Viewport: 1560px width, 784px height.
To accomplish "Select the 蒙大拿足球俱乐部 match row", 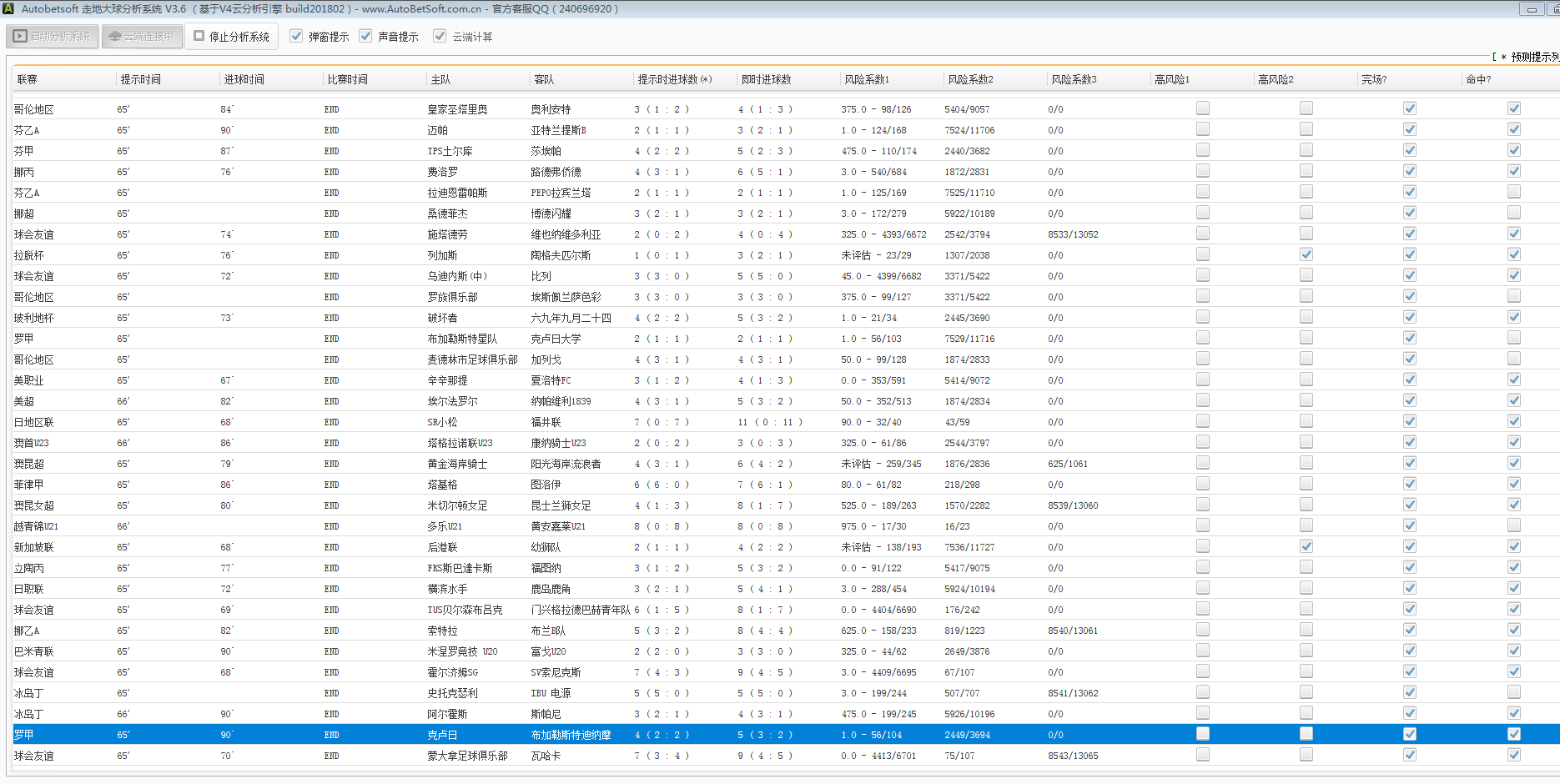I will (467, 756).
